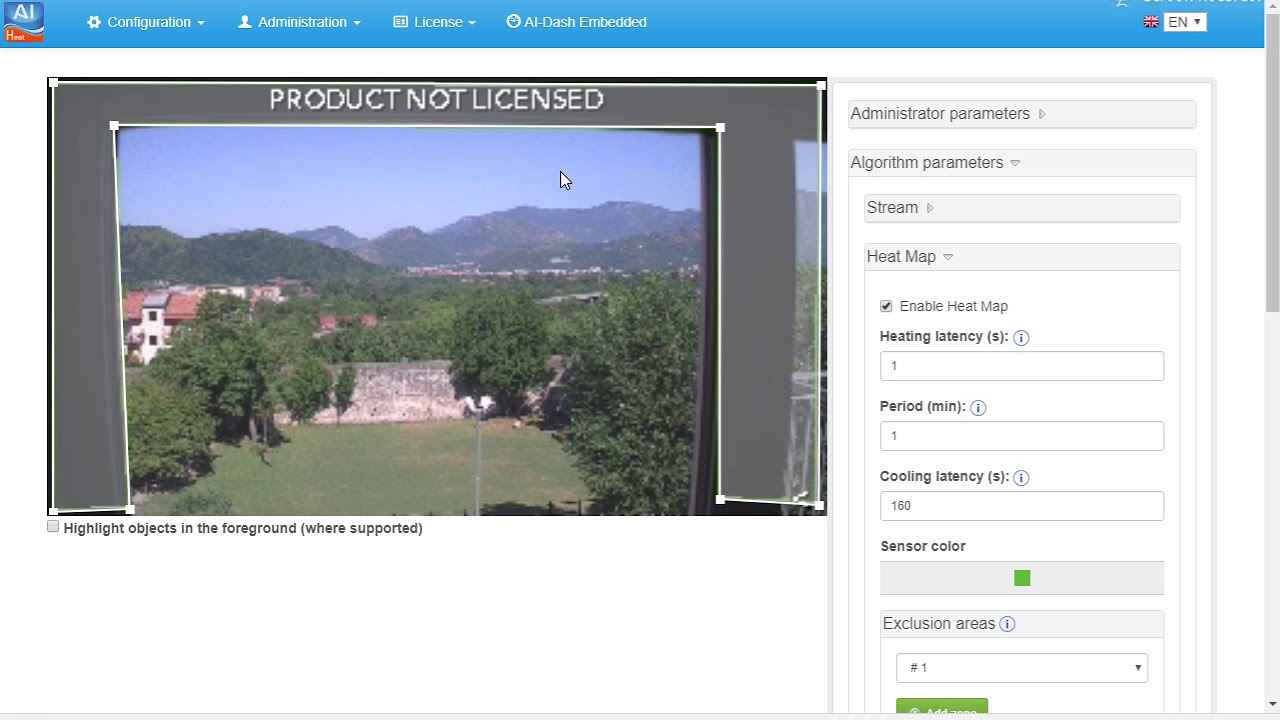This screenshot has width=1280, height=720.
Task: Click the AI Heat logo
Action: [24, 21]
